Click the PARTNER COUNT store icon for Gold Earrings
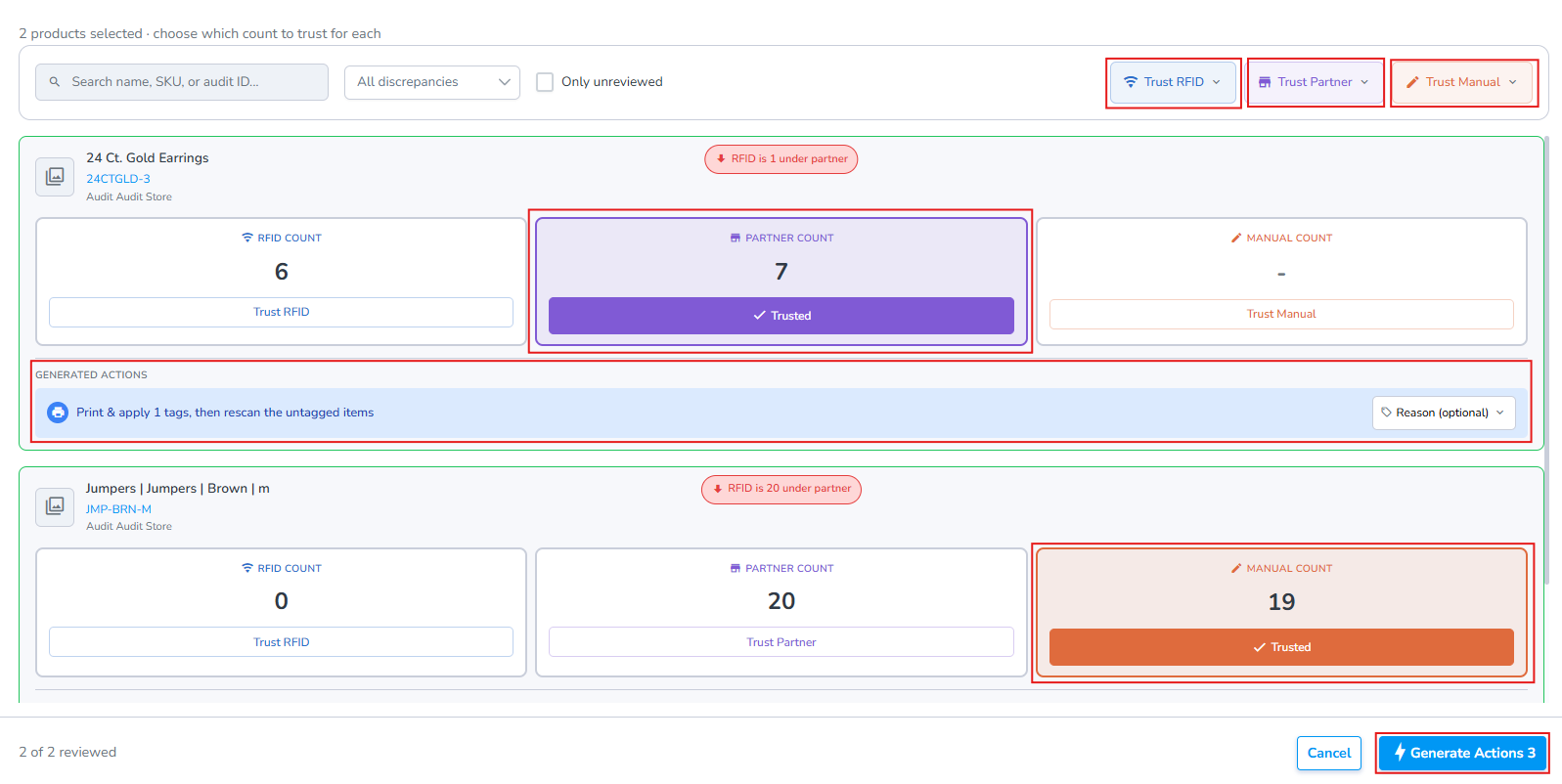1562x784 pixels. click(x=736, y=238)
